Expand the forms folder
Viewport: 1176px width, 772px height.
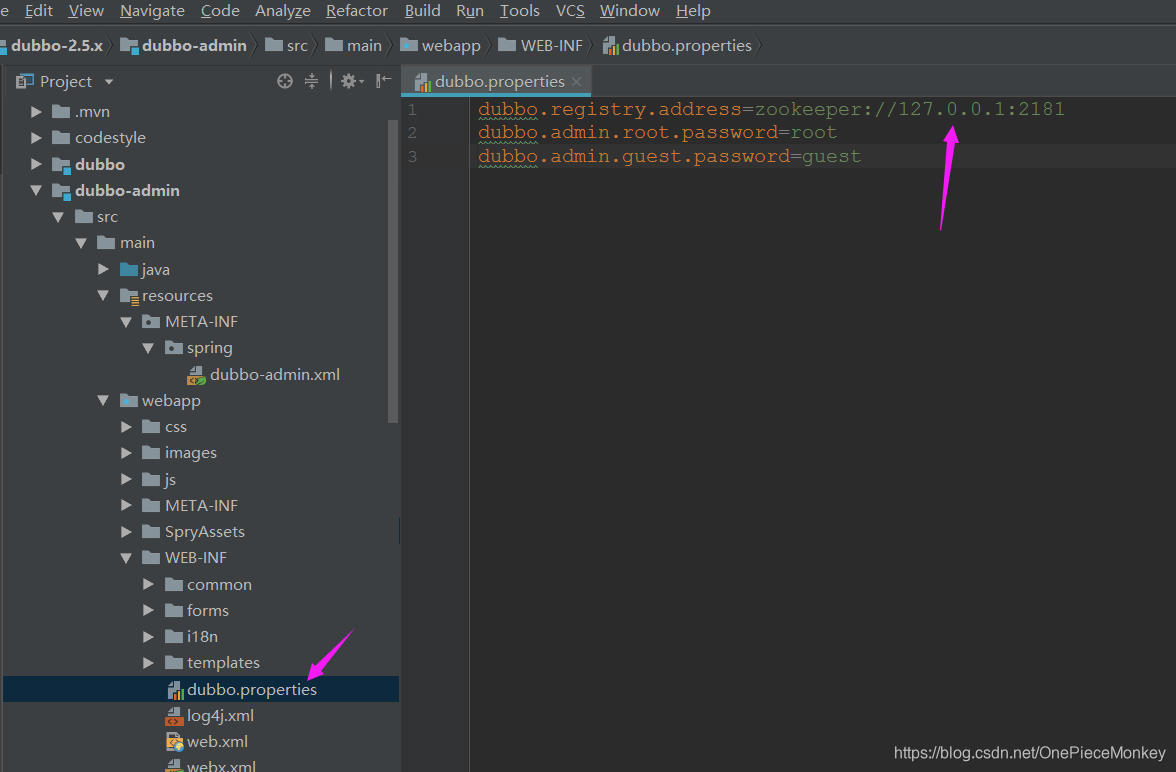tap(148, 610)
